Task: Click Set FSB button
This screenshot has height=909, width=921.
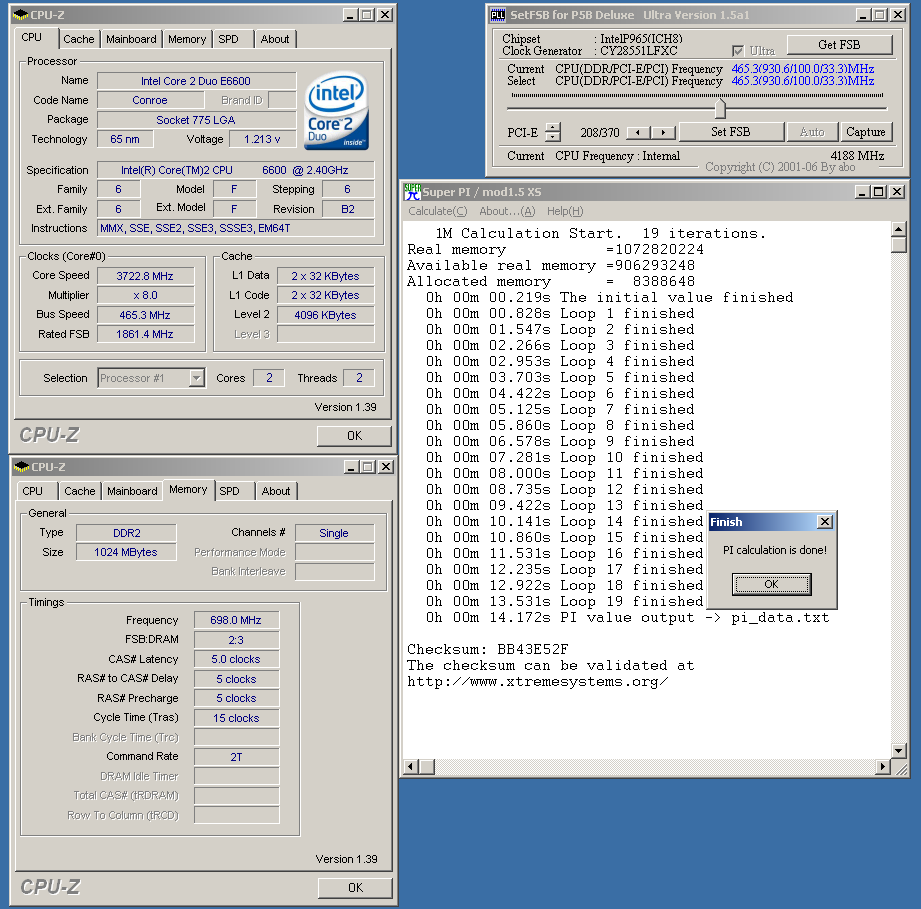Action: coord(731,132)
